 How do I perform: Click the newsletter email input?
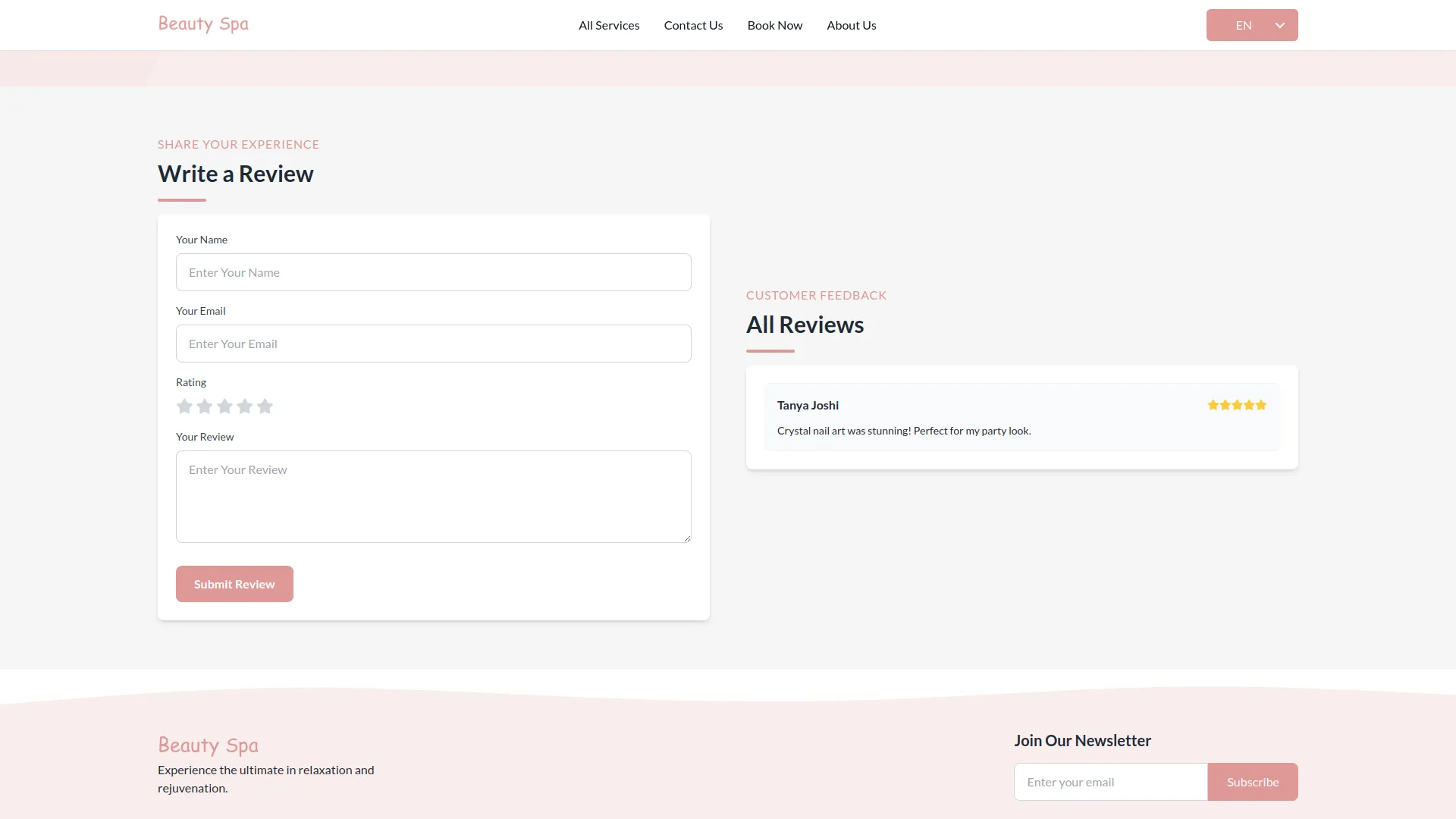1110,782
